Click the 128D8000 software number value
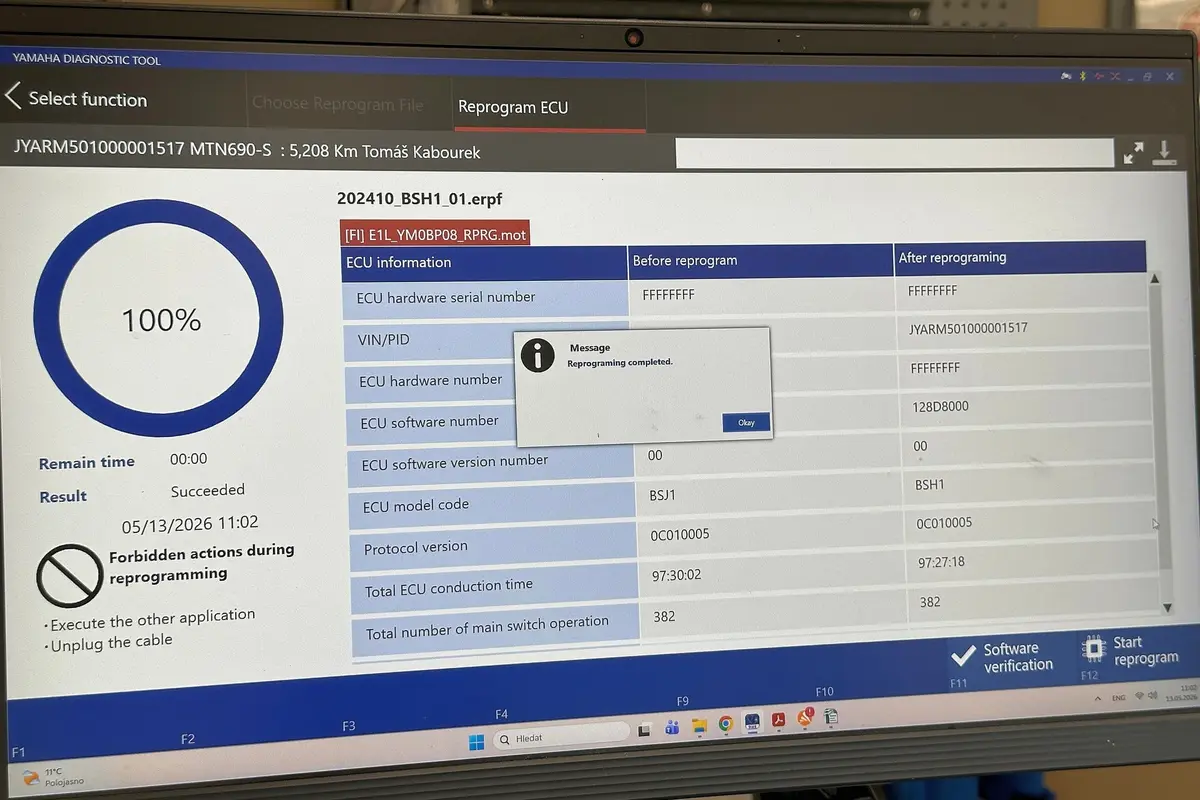This screenshot has width=1200, height=800. pos(940,406)
